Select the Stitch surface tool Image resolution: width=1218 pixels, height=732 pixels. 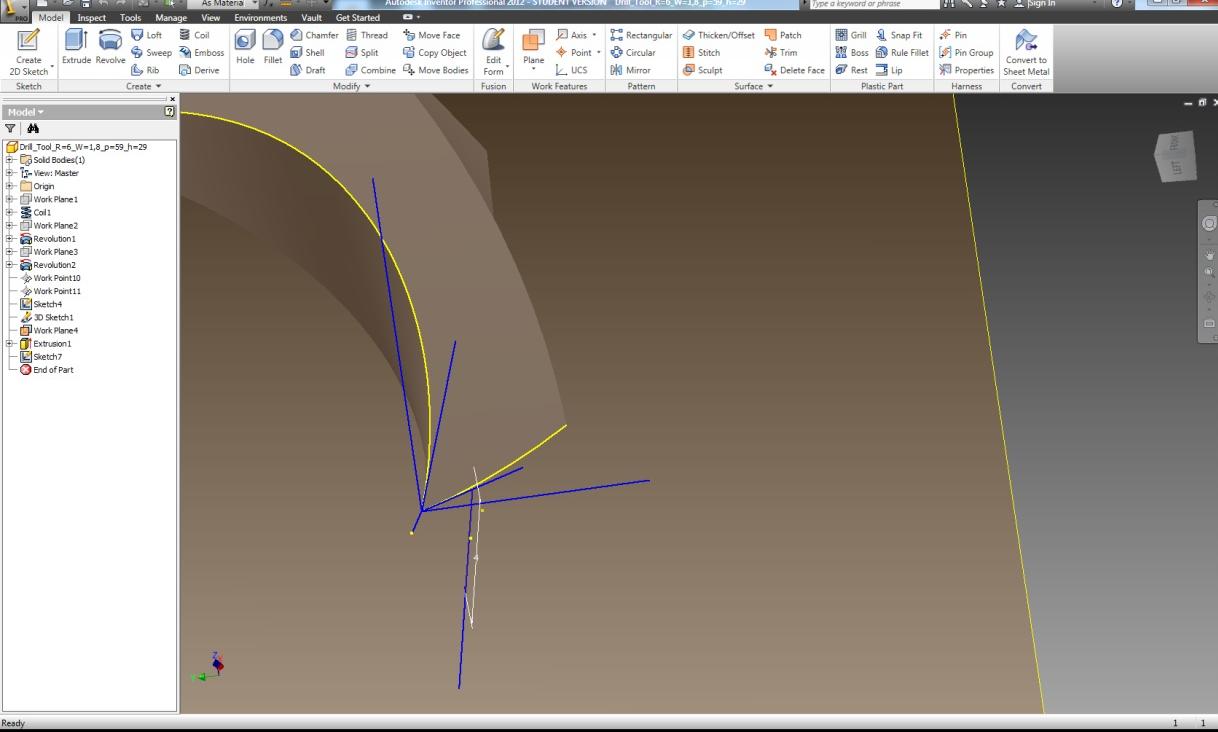click(701, 52)
